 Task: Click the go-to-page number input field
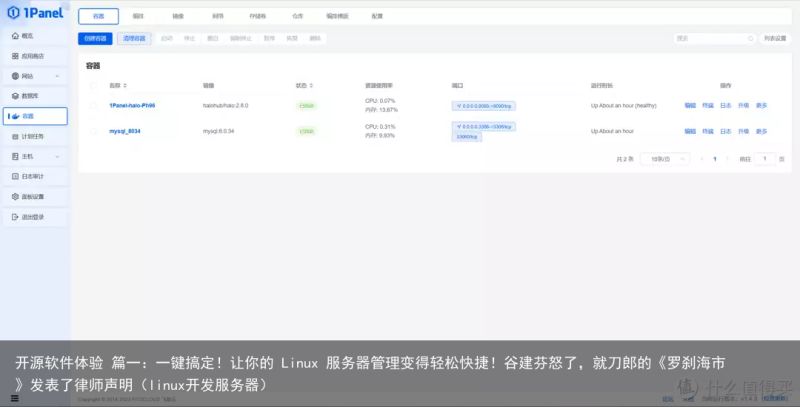click(x=764, y=159)
